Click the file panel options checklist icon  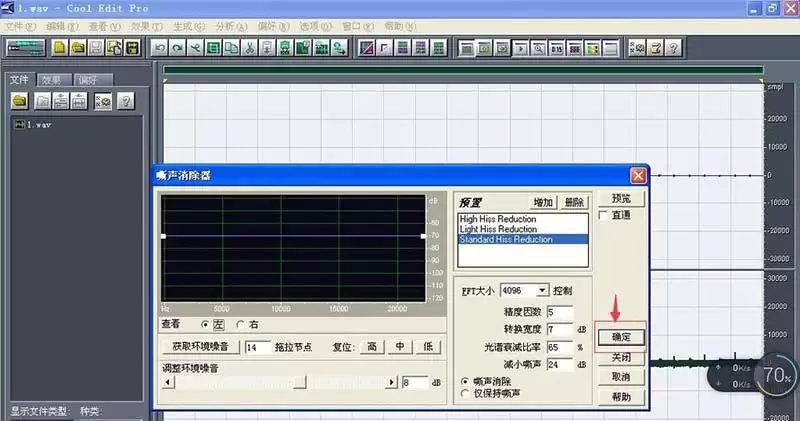[103, 101]
